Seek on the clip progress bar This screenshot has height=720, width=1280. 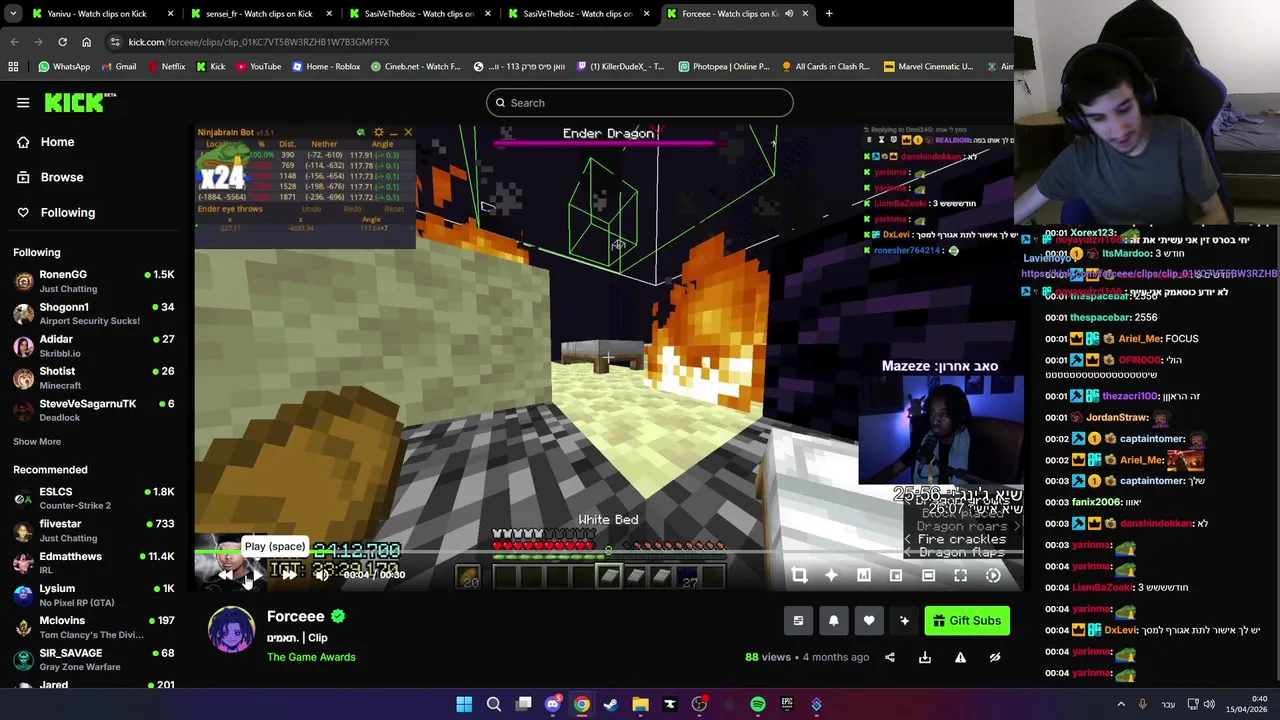609,552
